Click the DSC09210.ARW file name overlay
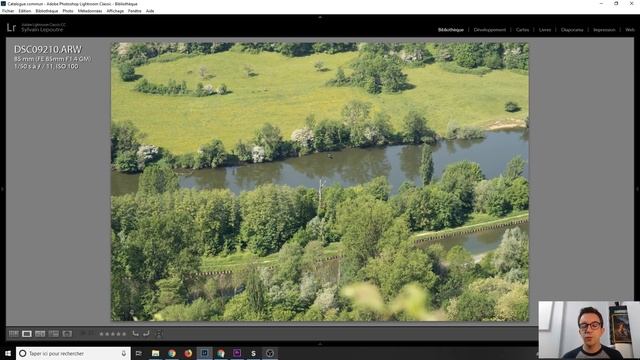 [48, 49]
